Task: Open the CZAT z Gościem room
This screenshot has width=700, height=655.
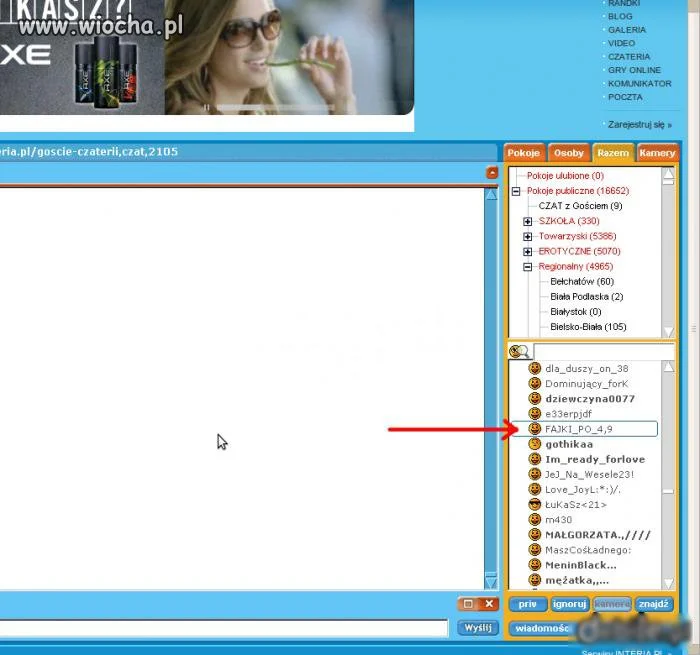Action: 580,206
